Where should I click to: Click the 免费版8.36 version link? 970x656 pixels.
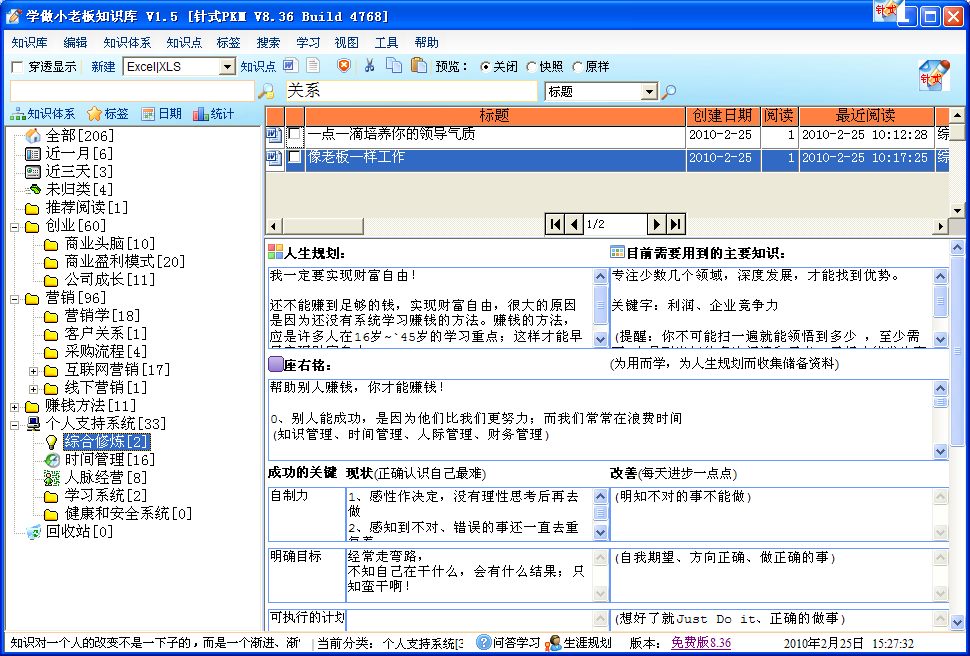(700, 643)
